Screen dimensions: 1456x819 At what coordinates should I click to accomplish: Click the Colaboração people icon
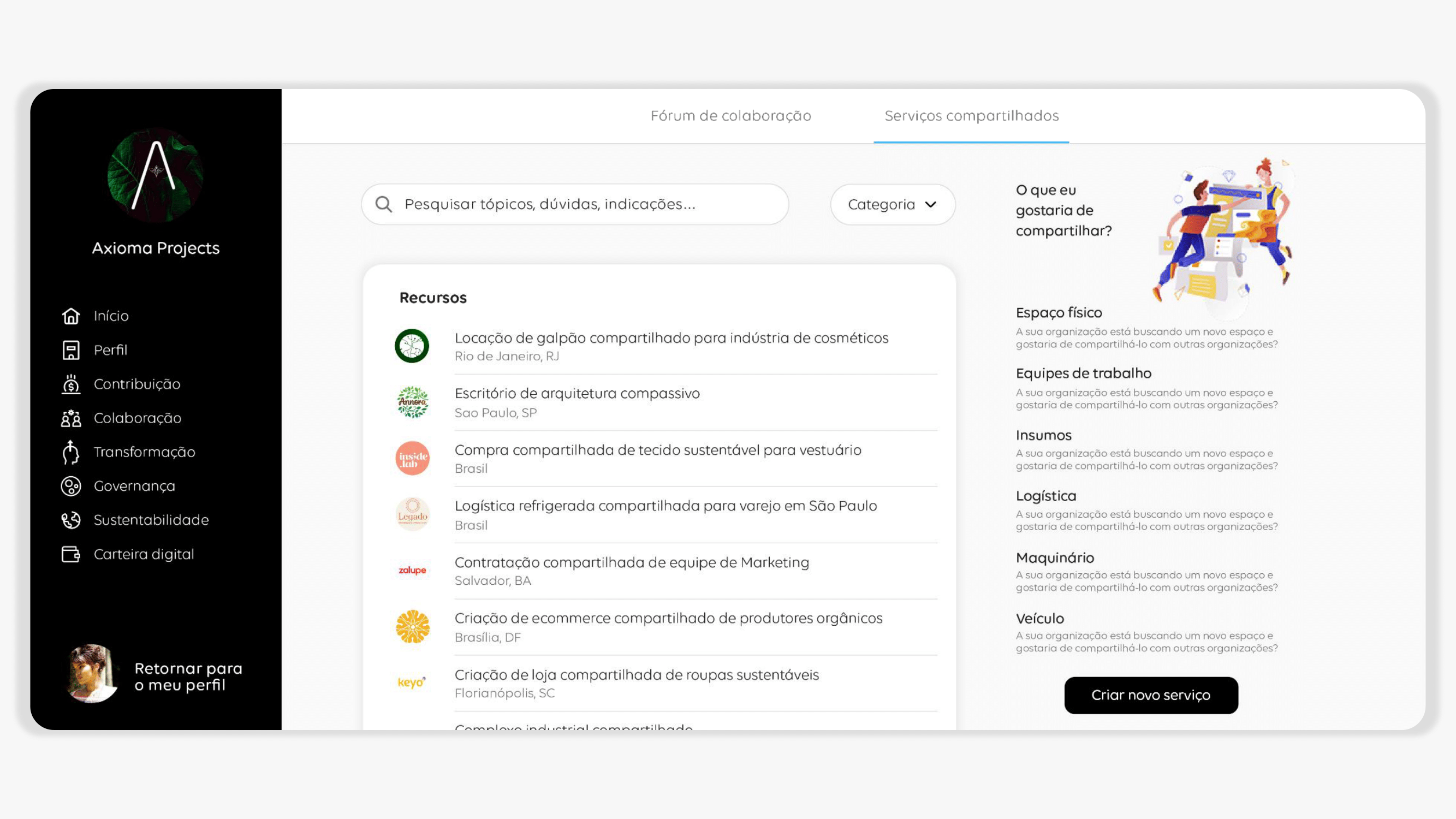tap(70, 418)
